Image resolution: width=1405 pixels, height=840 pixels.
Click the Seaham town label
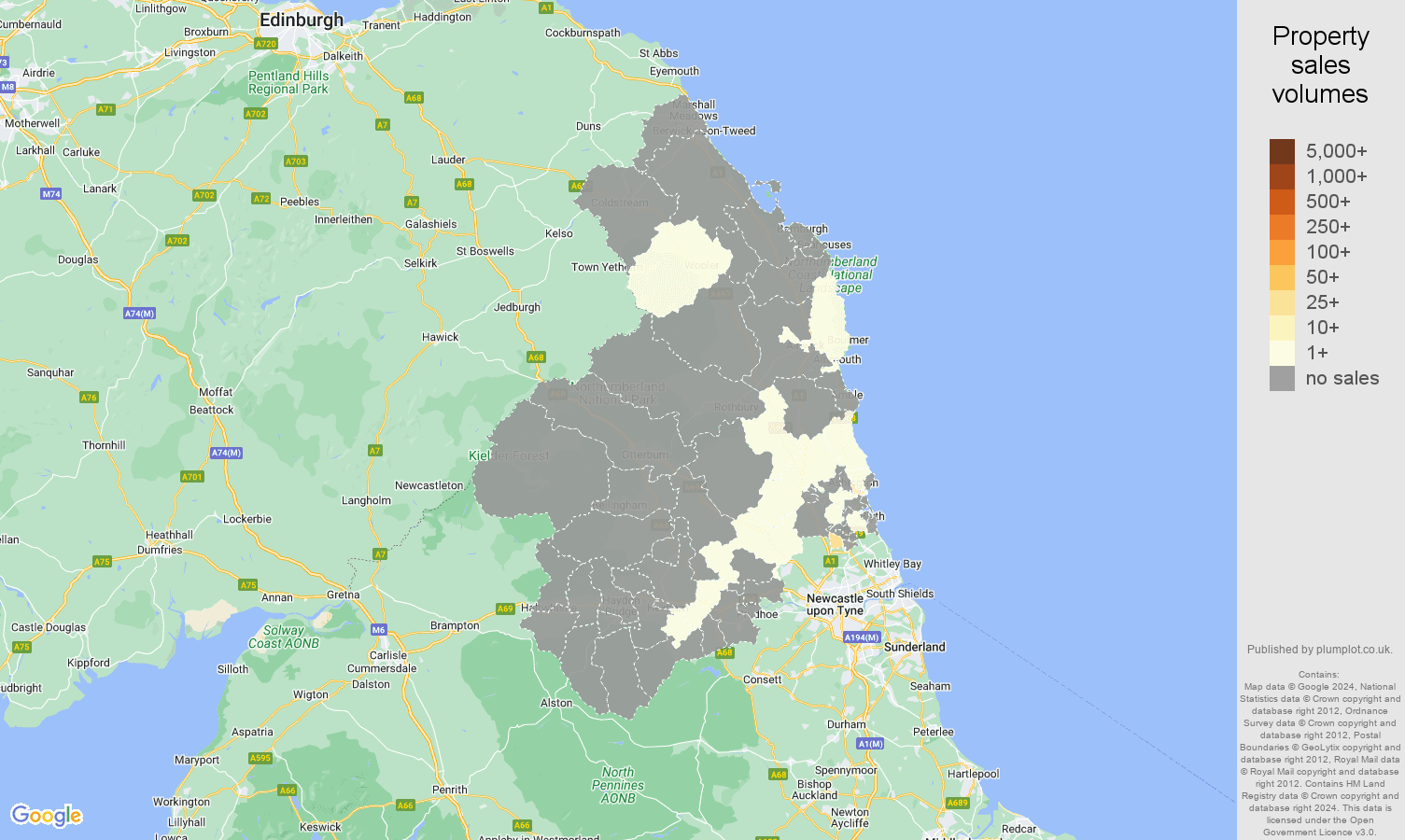click(930, 686)
